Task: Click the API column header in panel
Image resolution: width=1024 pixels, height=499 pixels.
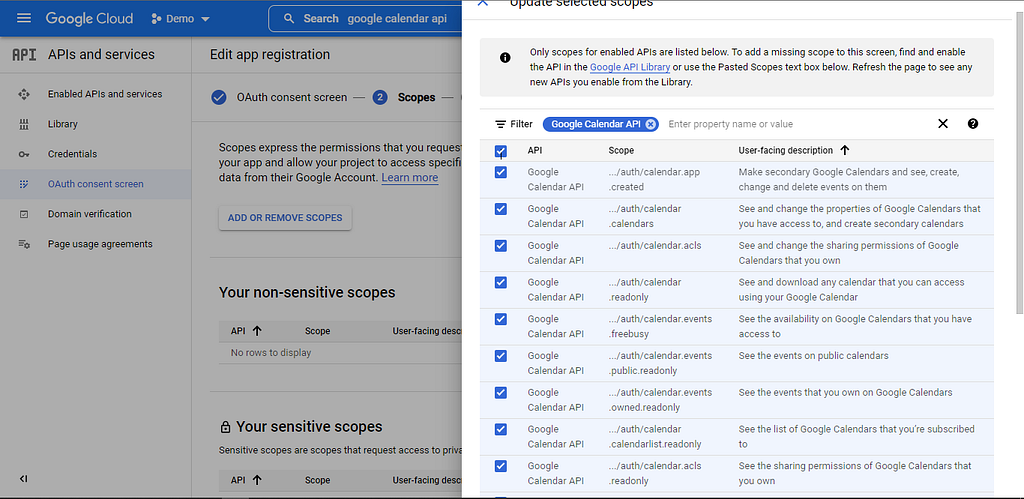Action: point(535,150)
